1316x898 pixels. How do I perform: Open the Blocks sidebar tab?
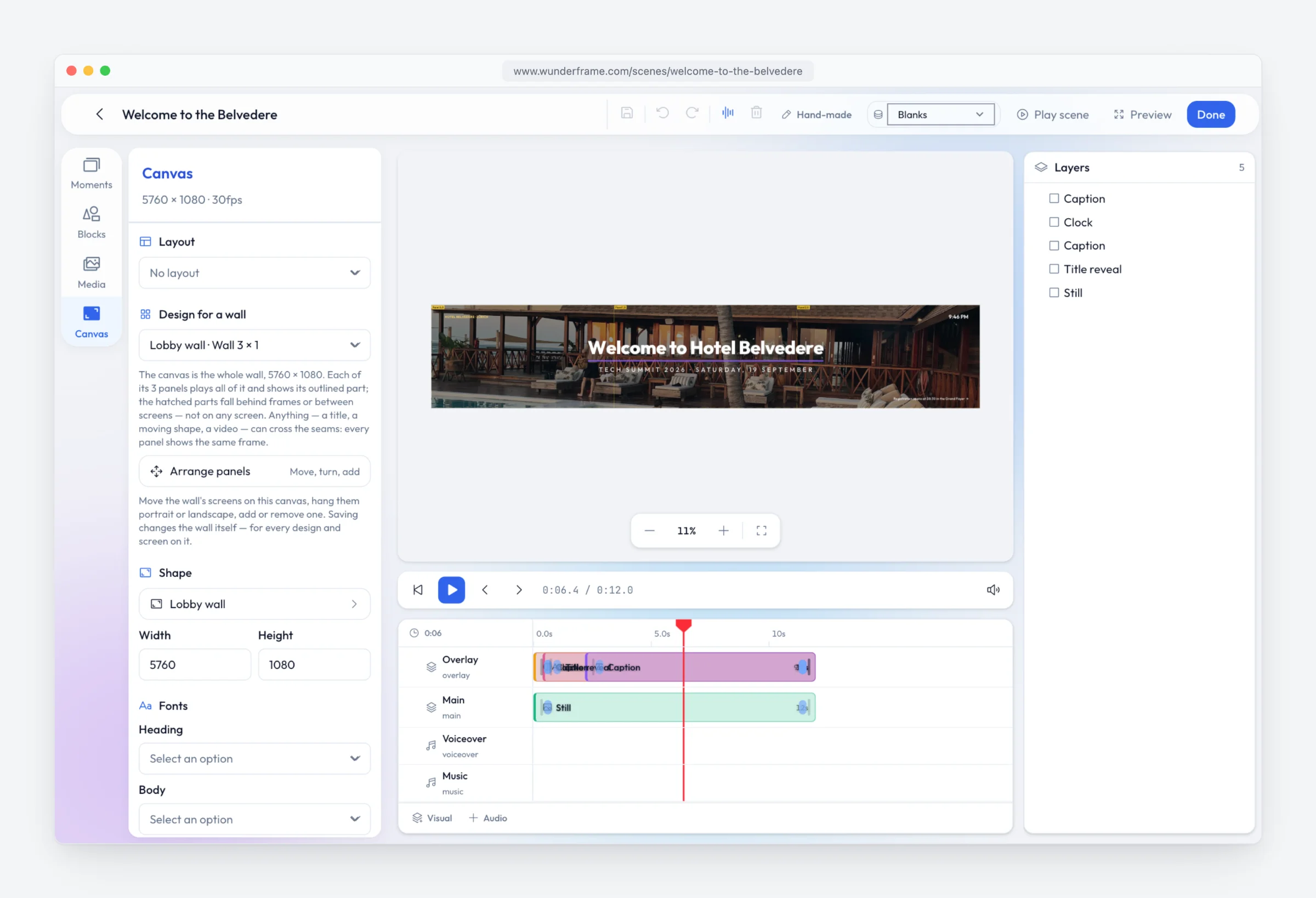[x=91, y=223]
